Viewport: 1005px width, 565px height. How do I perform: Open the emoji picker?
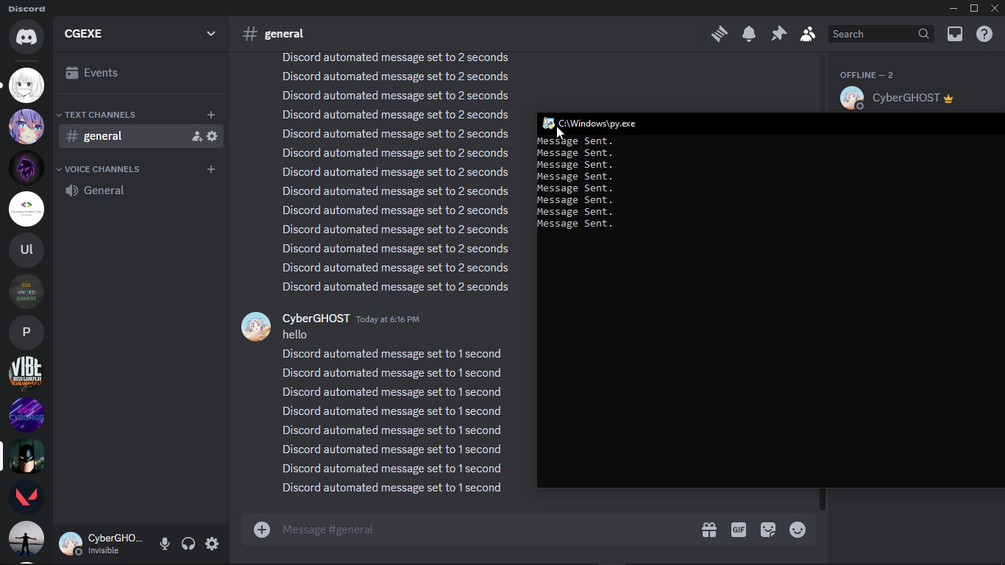click(797, 530)
